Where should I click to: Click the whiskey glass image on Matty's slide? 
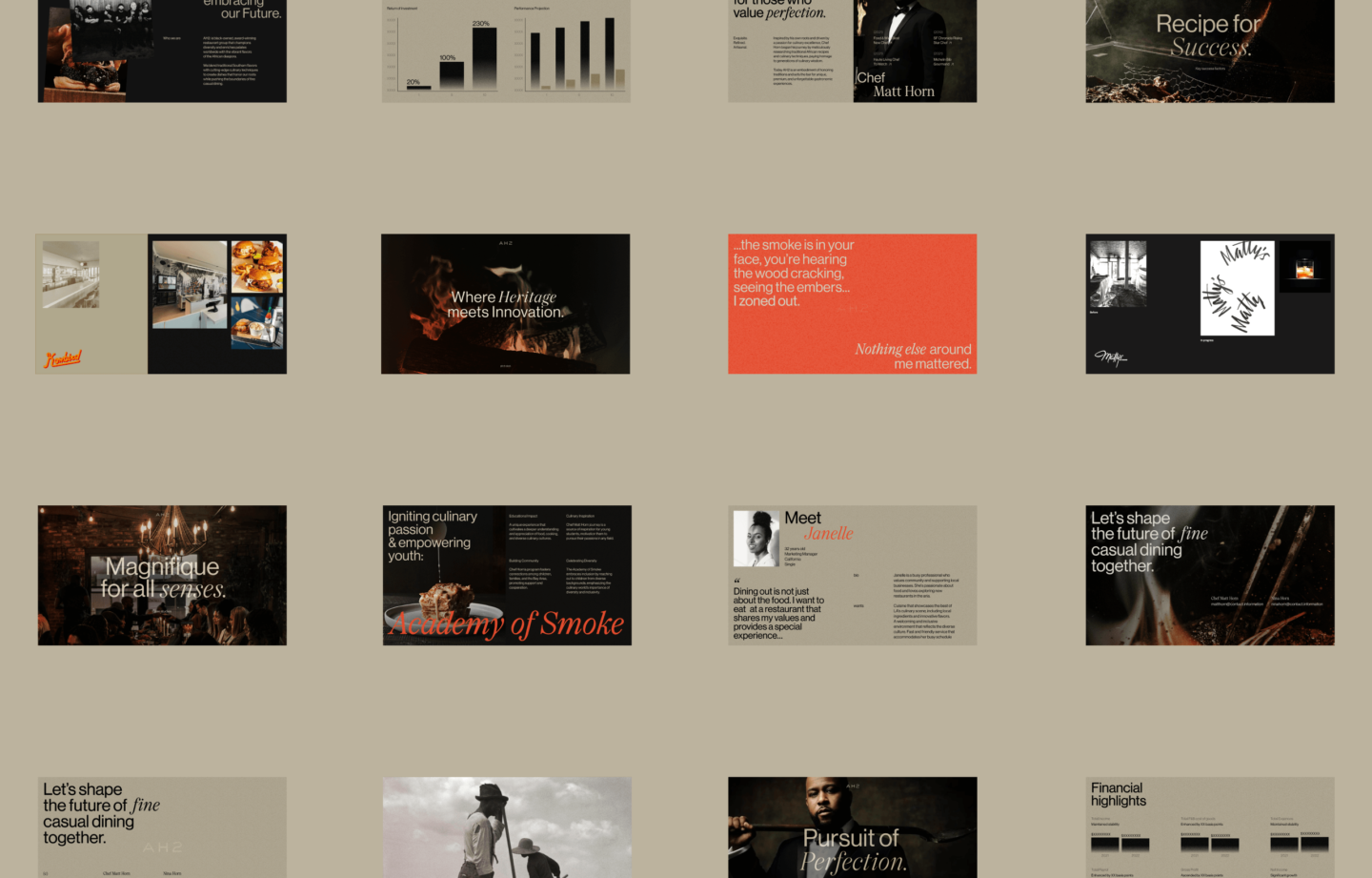1304,267
